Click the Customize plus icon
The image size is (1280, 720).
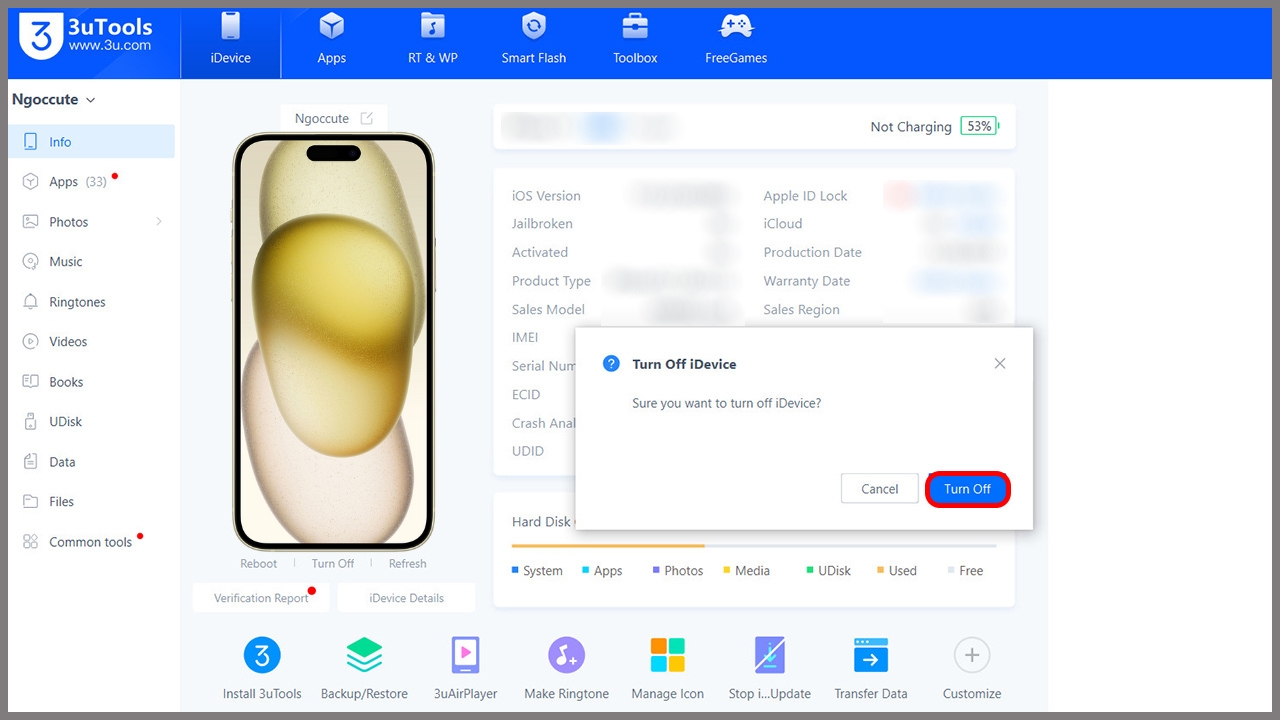pyautogui.click(x=972, y=656)
